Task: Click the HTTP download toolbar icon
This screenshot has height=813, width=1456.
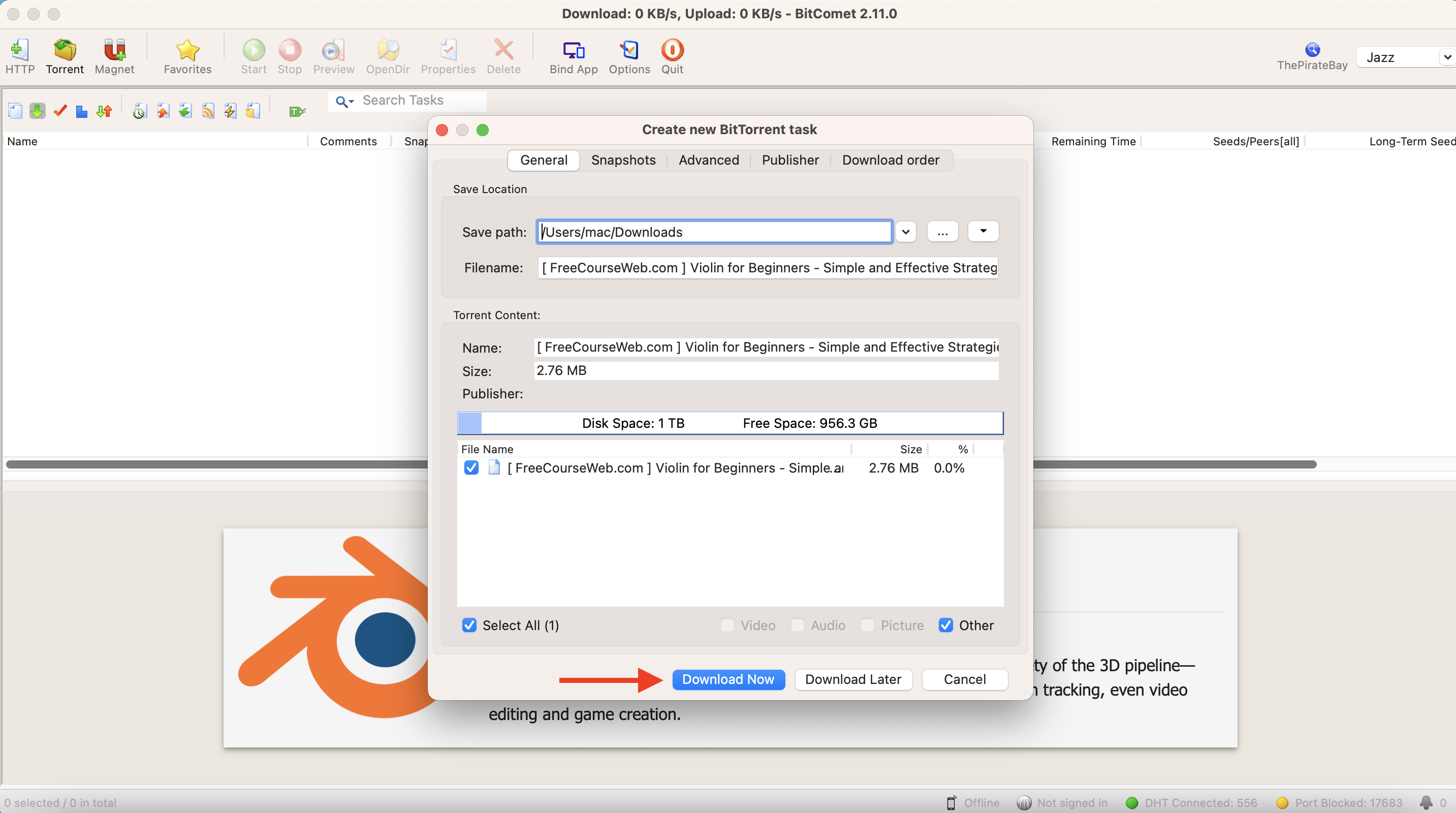Action: 20,56
